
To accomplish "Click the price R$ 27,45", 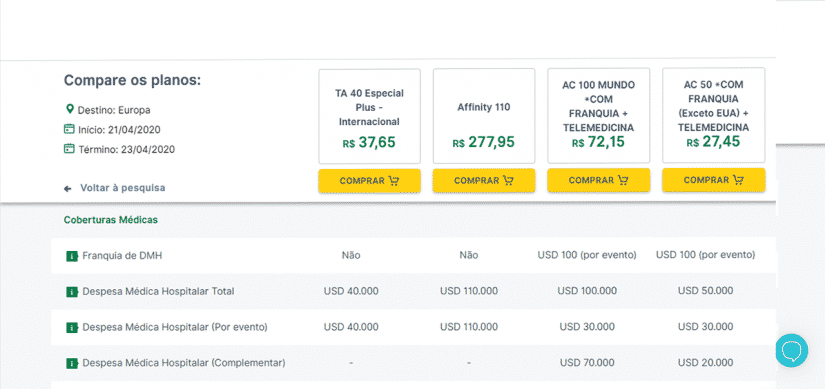I will pos(713,142).
